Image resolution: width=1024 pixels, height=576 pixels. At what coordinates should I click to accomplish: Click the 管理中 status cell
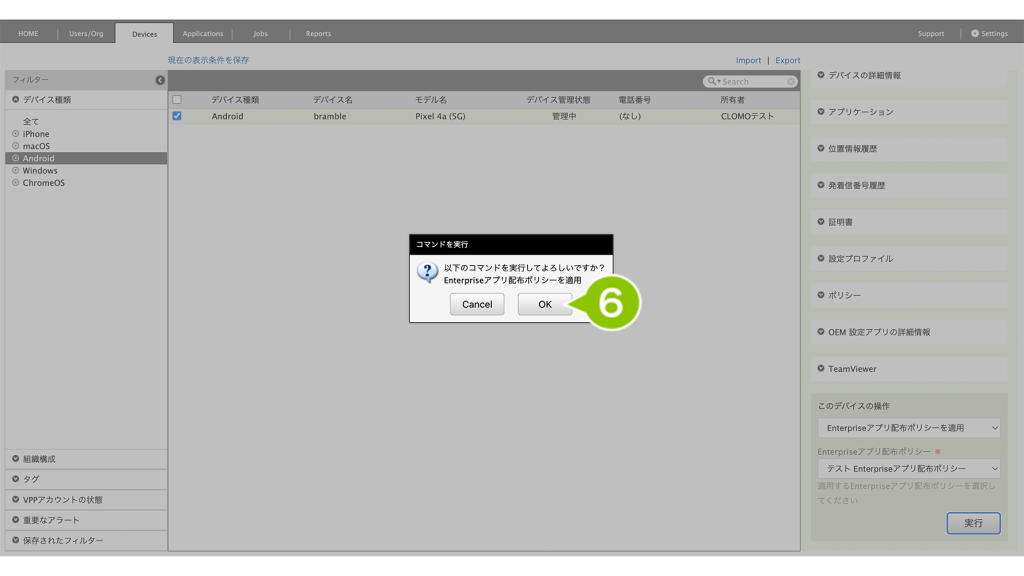[x=564, y=116]
